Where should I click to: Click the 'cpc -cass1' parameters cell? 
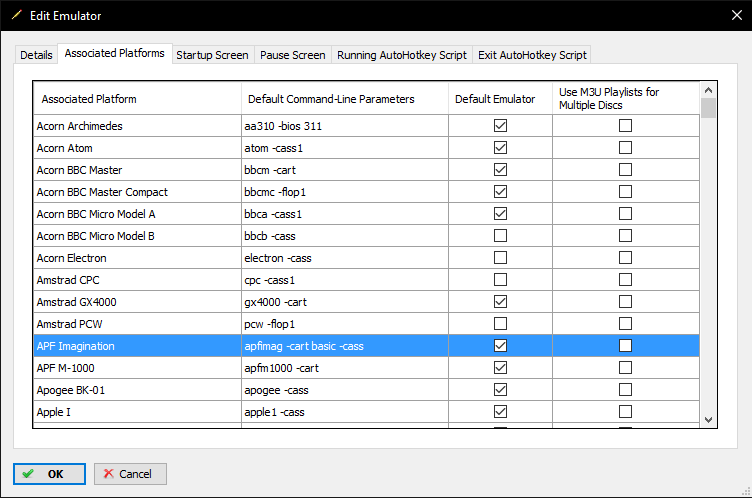[x=345, y=280]
